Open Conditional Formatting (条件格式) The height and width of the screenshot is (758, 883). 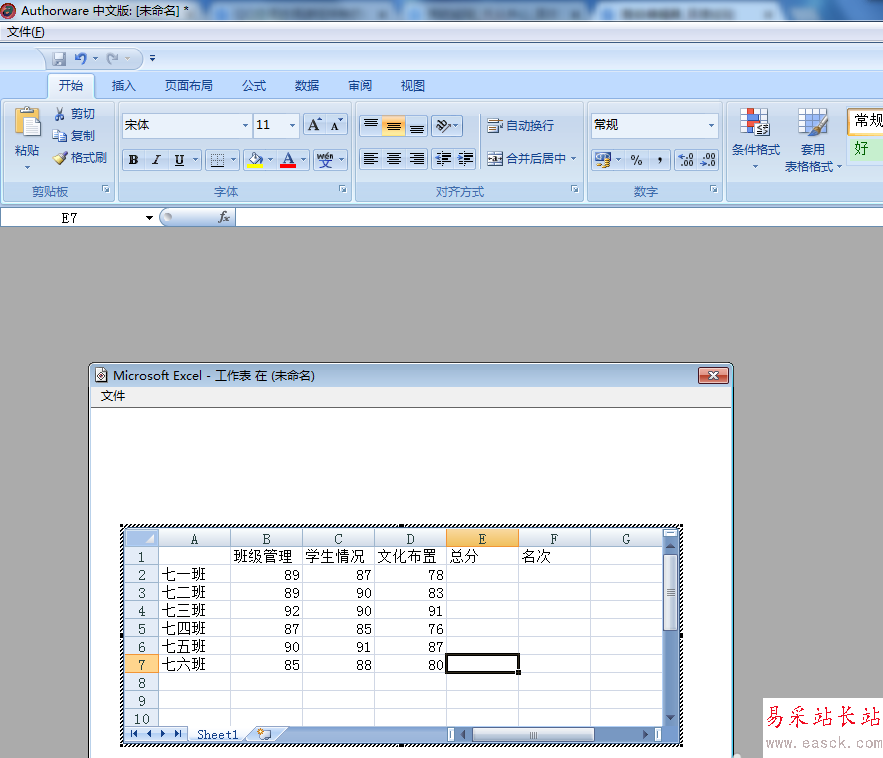pyautogui.click(x=755, y=140)
